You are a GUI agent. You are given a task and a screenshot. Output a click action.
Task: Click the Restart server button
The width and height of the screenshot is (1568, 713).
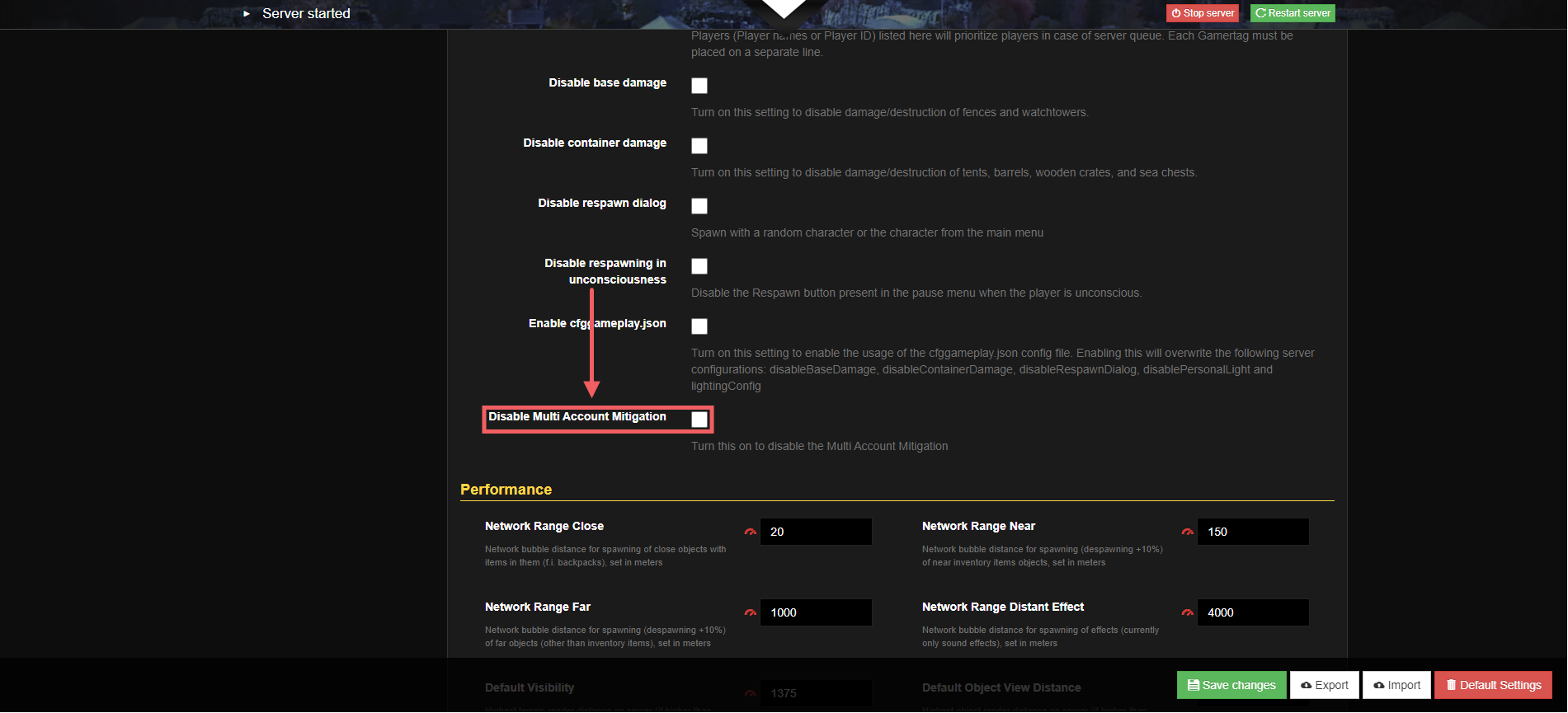pos(1293,13)
